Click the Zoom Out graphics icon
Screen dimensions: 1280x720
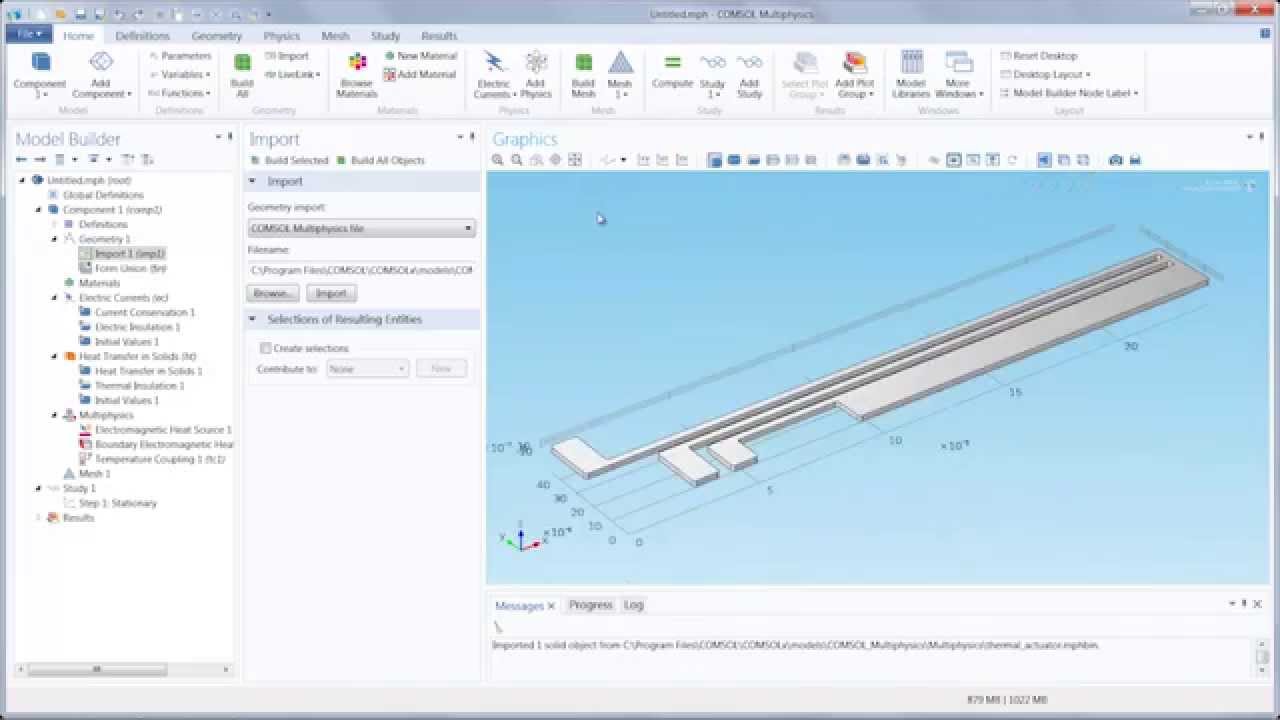pyautogui.click(x=517, y=160)
